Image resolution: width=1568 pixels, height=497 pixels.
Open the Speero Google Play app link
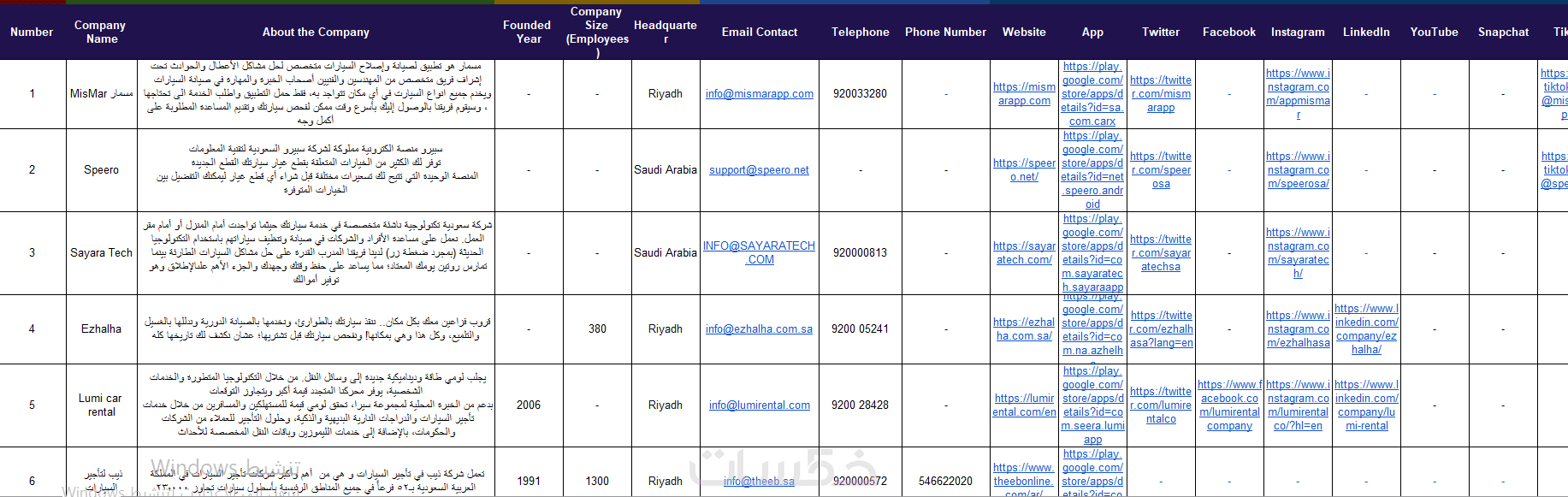(x=1092, y=170)
